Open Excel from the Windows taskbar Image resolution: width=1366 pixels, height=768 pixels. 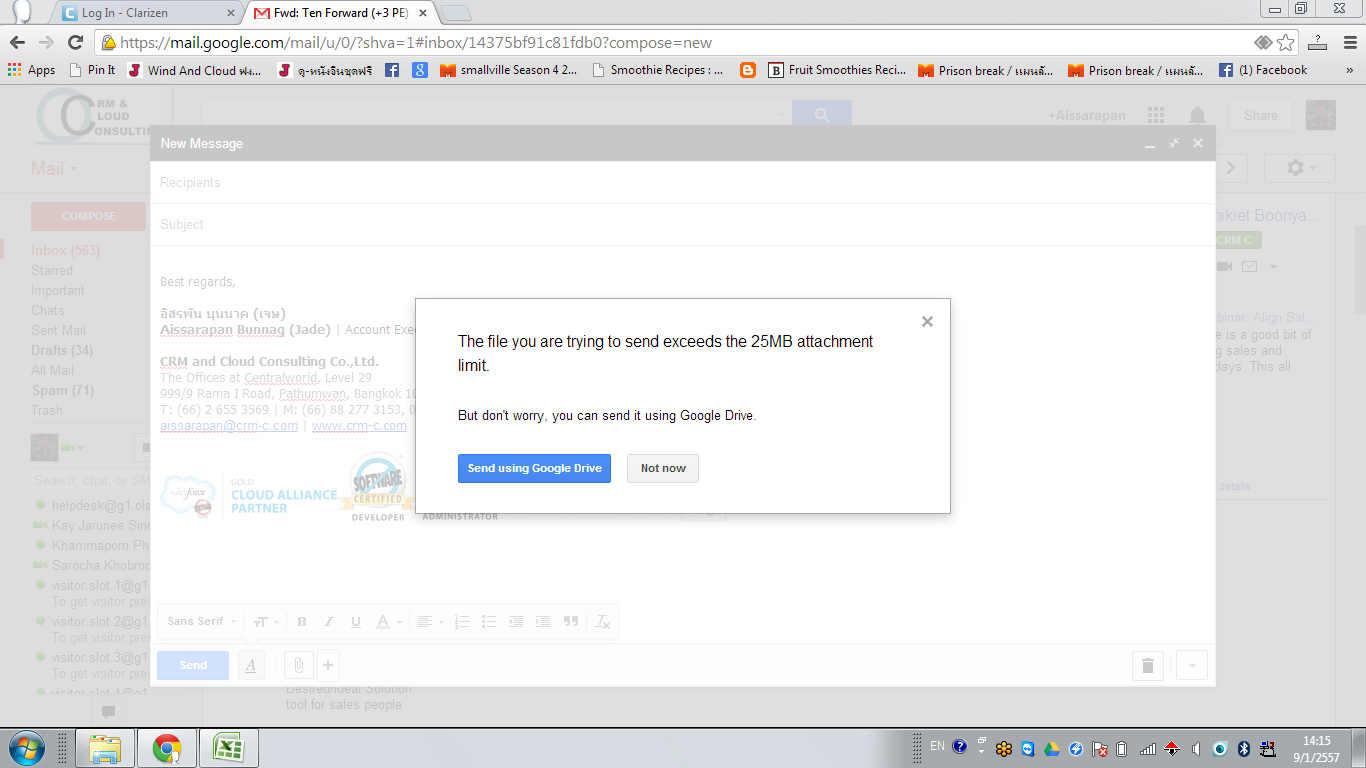coord(229,748)
